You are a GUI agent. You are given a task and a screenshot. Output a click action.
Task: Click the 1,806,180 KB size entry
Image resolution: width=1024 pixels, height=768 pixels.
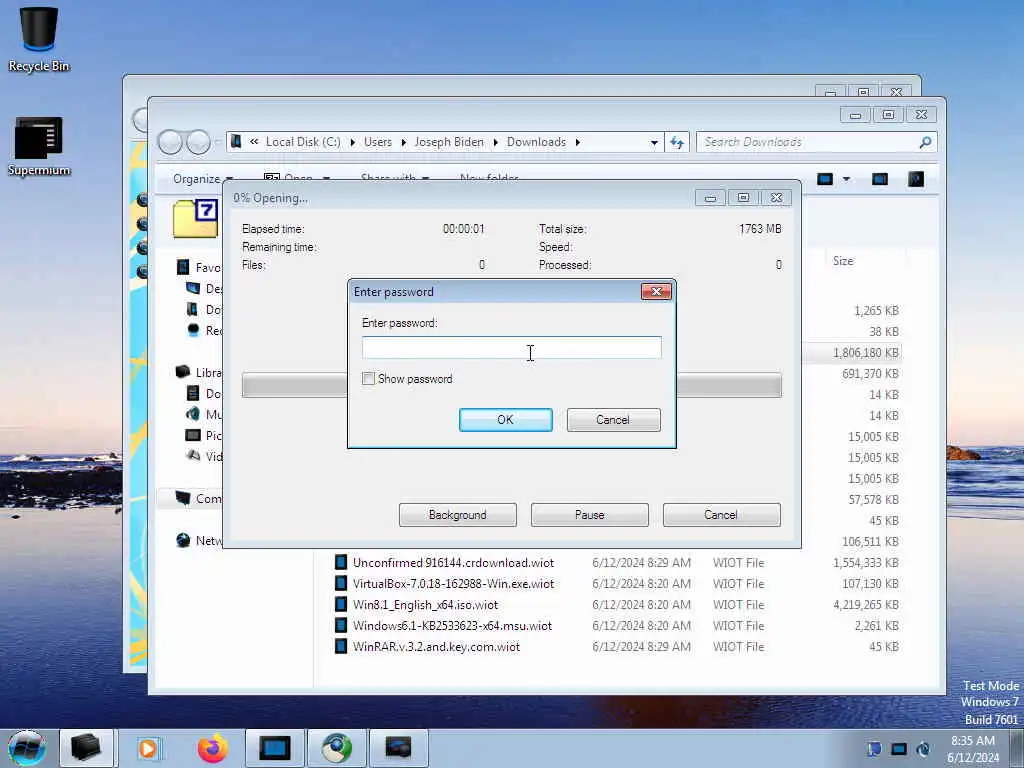point(865,353)
